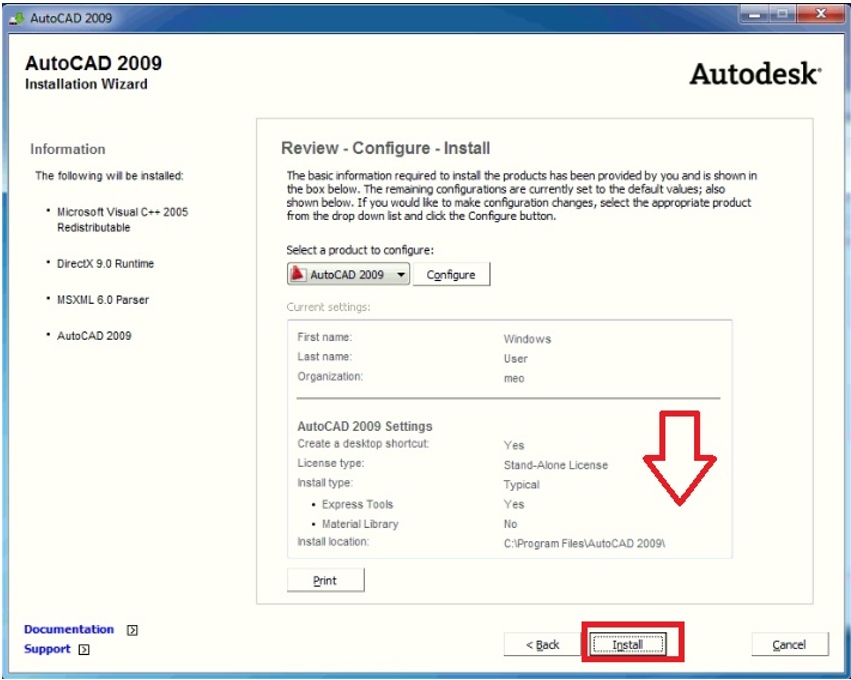Click the arrow icon beside Support
The height and width of the screenshot is (680, 851).
click(84, 649)
